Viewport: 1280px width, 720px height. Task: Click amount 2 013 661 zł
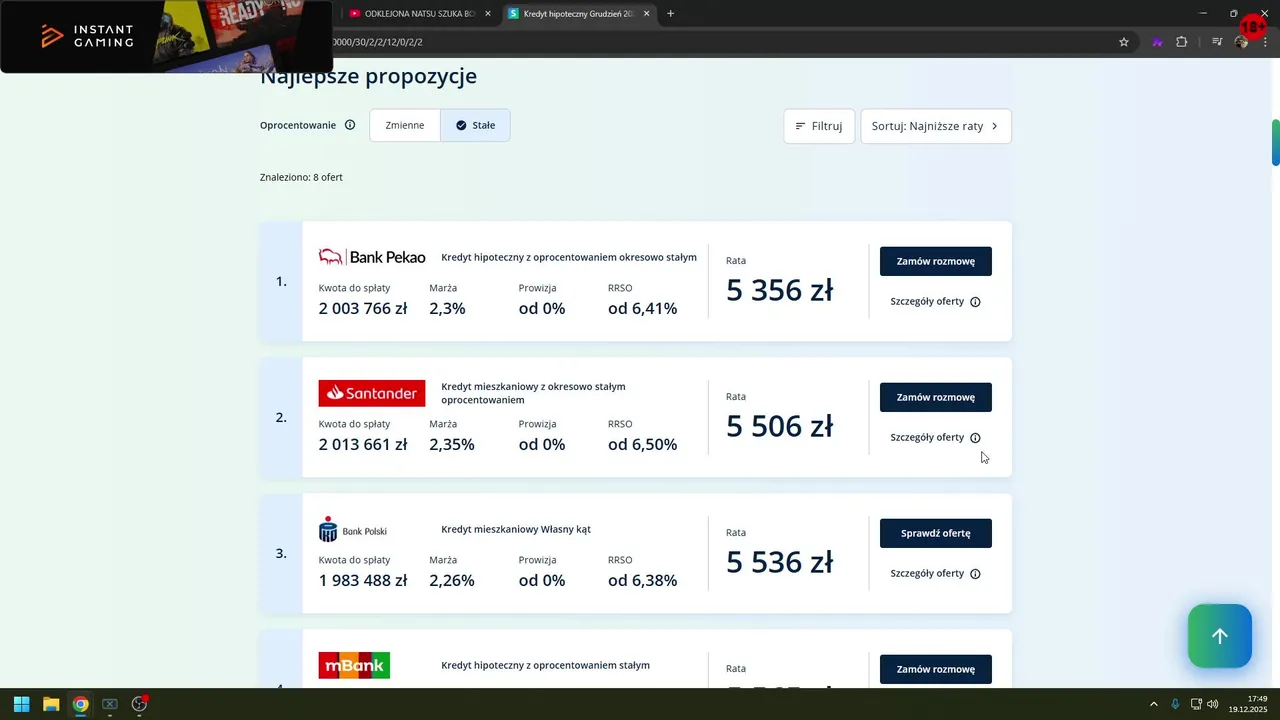coord(363,445)
